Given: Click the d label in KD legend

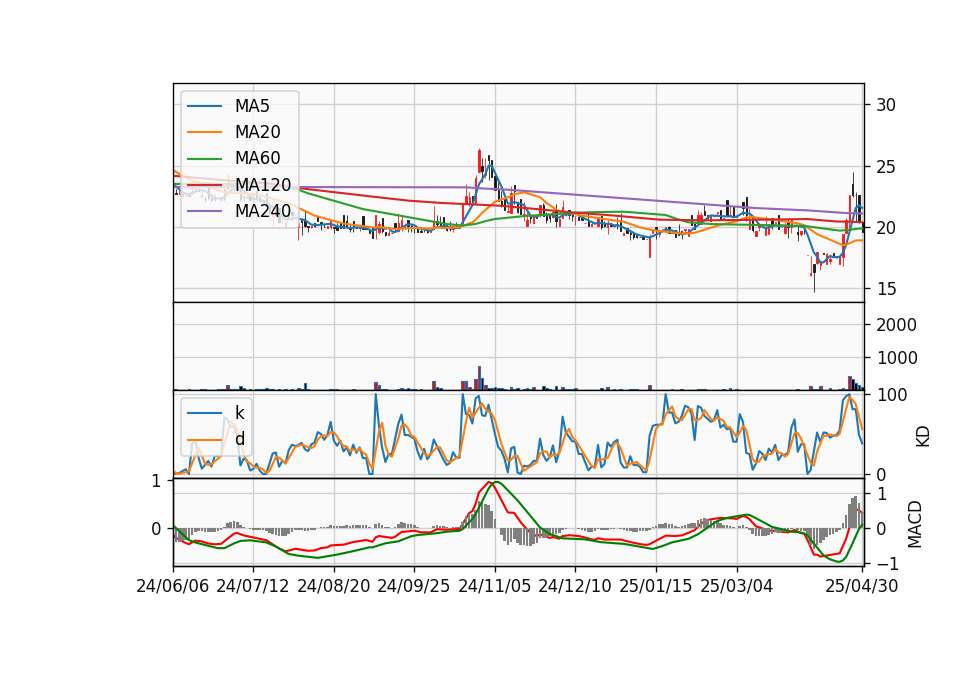Looking at the screenshot, I should [x=240, y=438].
